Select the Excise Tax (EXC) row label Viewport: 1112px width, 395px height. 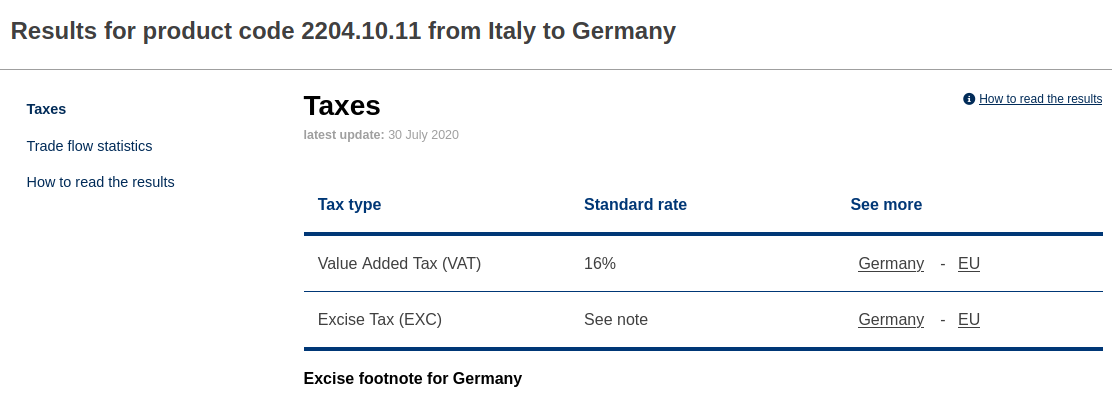[x=379, y=320]
